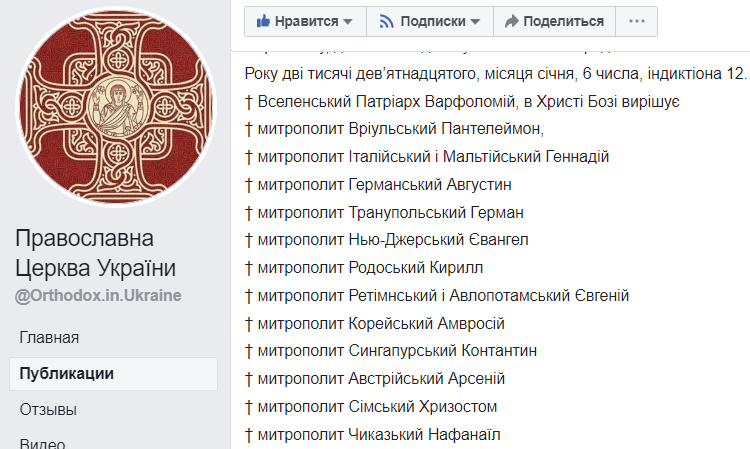The height and width of the screenshot is (449, 750).
Task: Click the page name Православна Церква України
Action: click(x=96, y=253)
